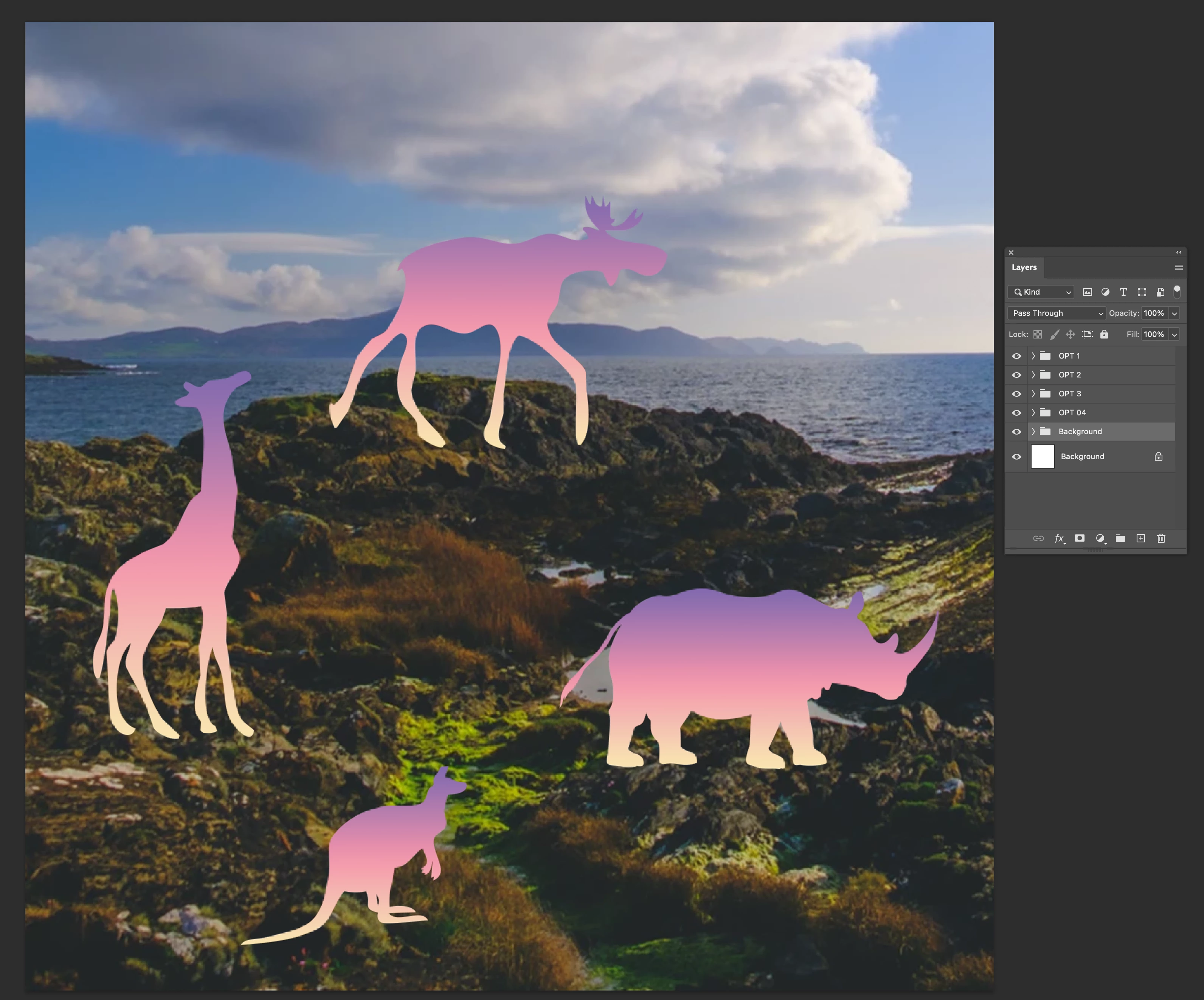Click the white Background layer thumbnail
The height and width of the screenshot is (1000, 1204).
[x=1042, y=457]
